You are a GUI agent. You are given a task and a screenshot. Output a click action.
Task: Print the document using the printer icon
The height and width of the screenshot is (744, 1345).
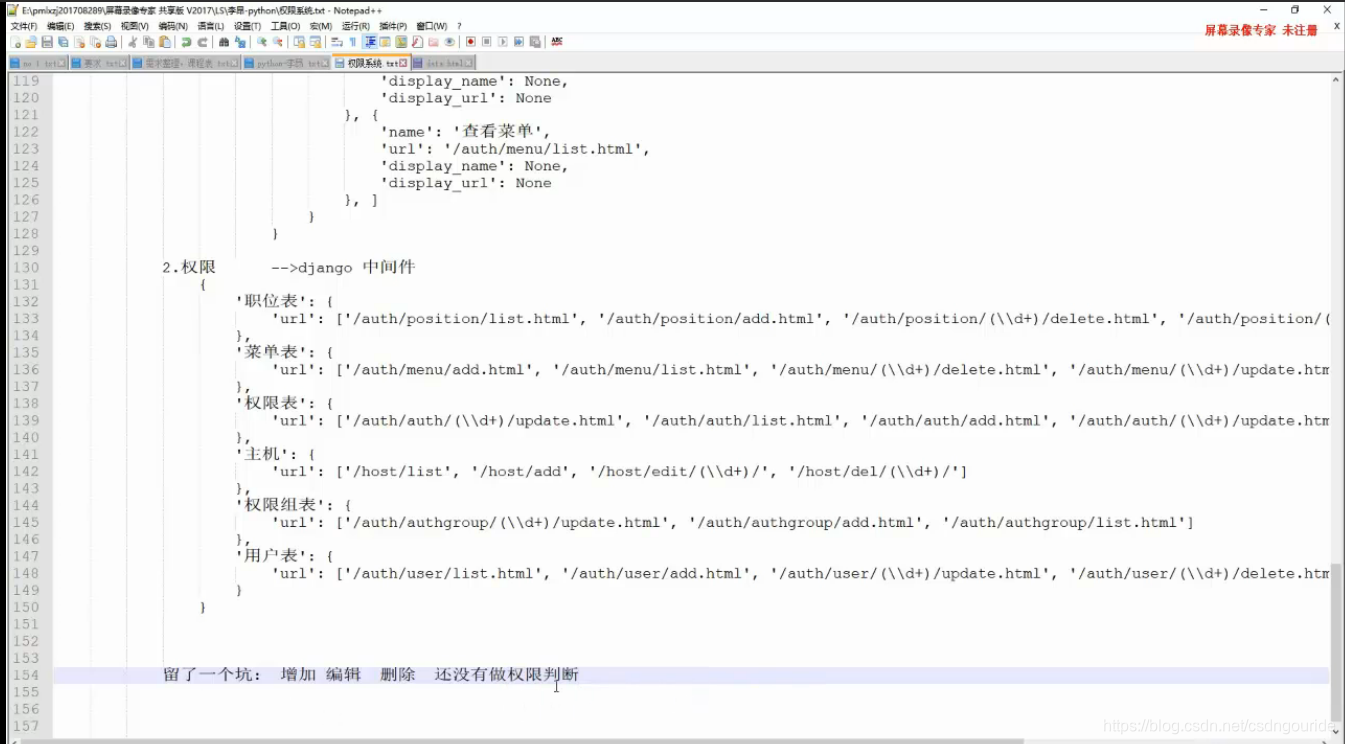point(111,42)
